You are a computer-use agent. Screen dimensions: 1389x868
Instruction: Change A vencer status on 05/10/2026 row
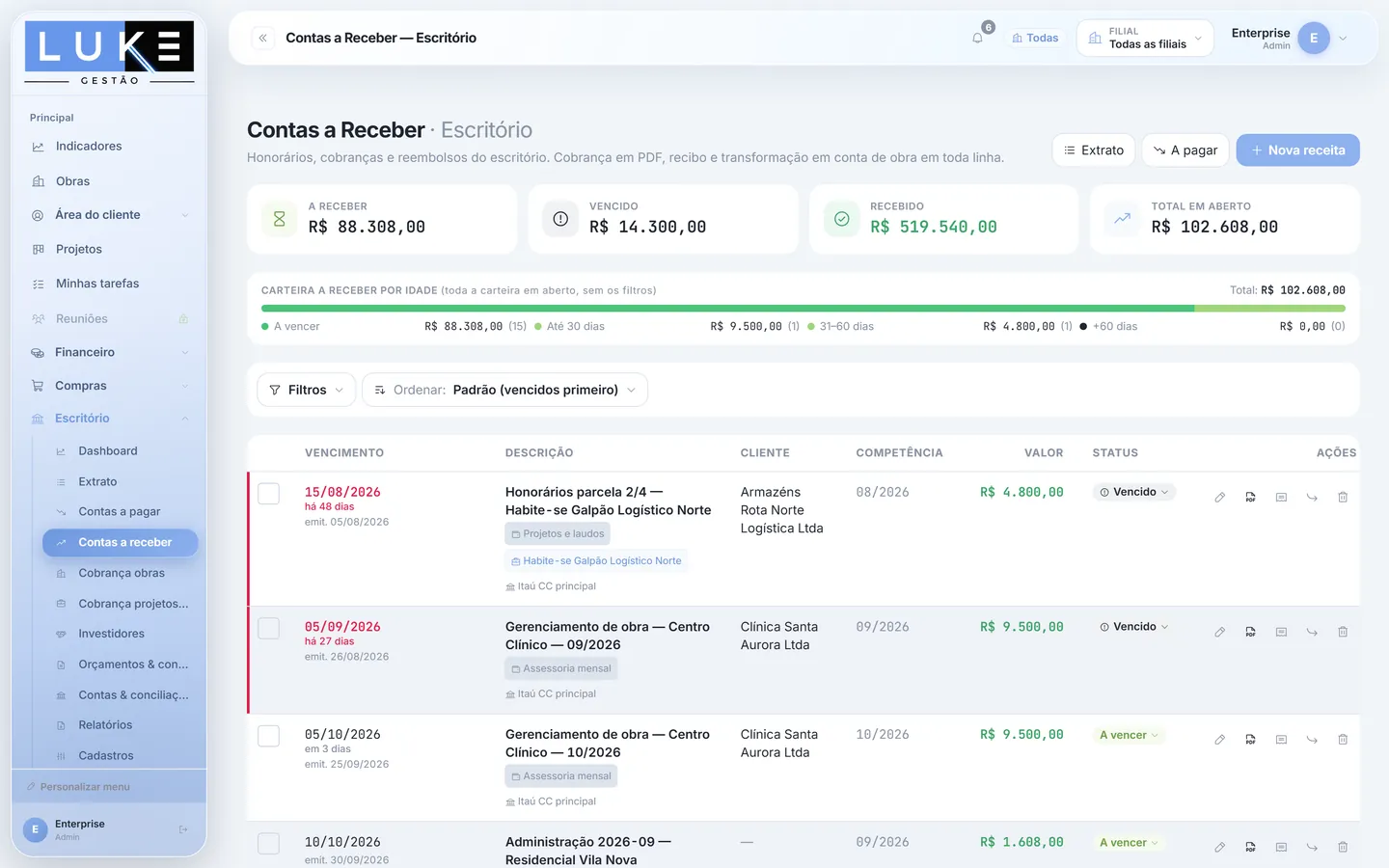(1130, 735)
